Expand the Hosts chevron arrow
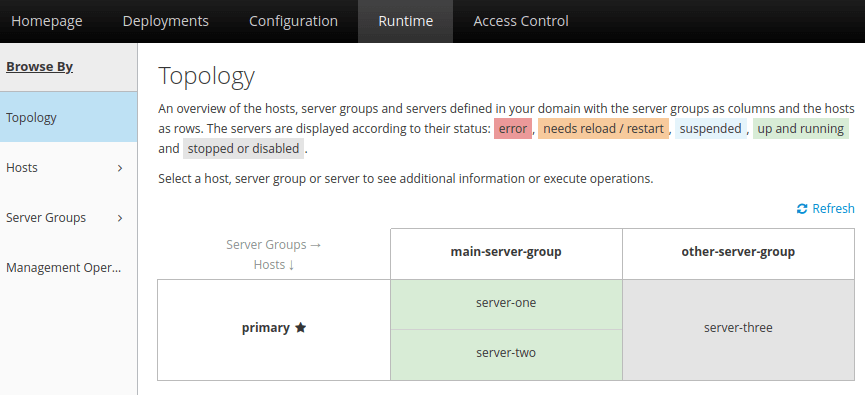Screen dimensions: 865x395 pyautogui.click(x=120, y=168)
